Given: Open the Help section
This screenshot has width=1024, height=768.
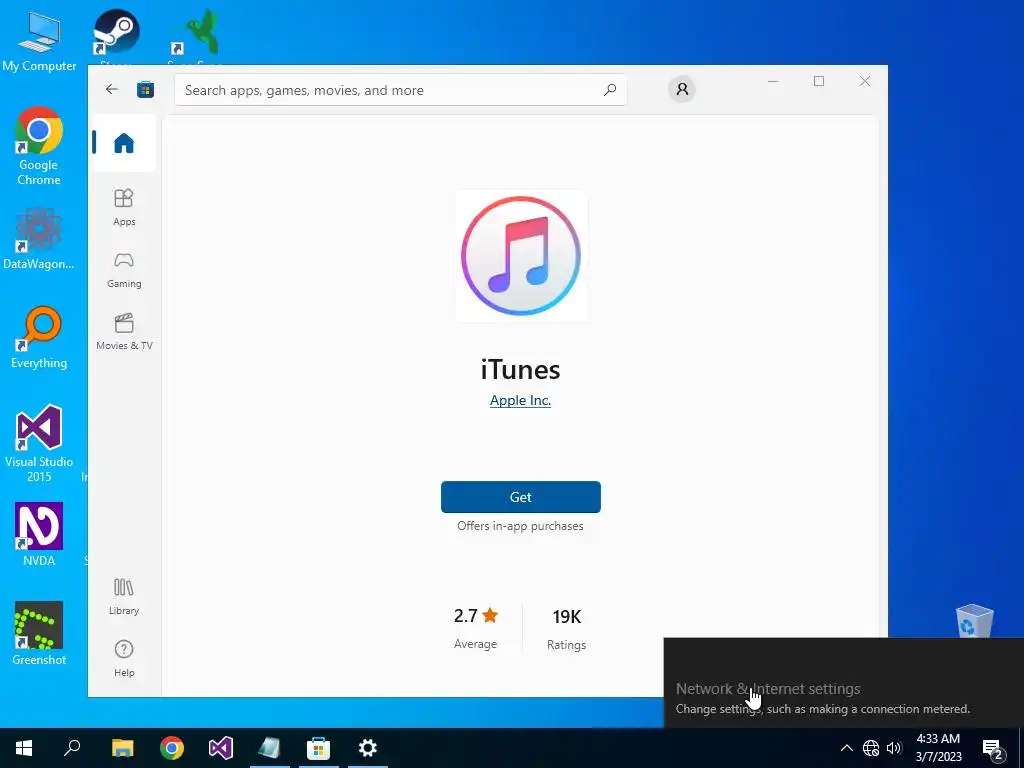Looking at the screenshot, I should tap(124, 658).
